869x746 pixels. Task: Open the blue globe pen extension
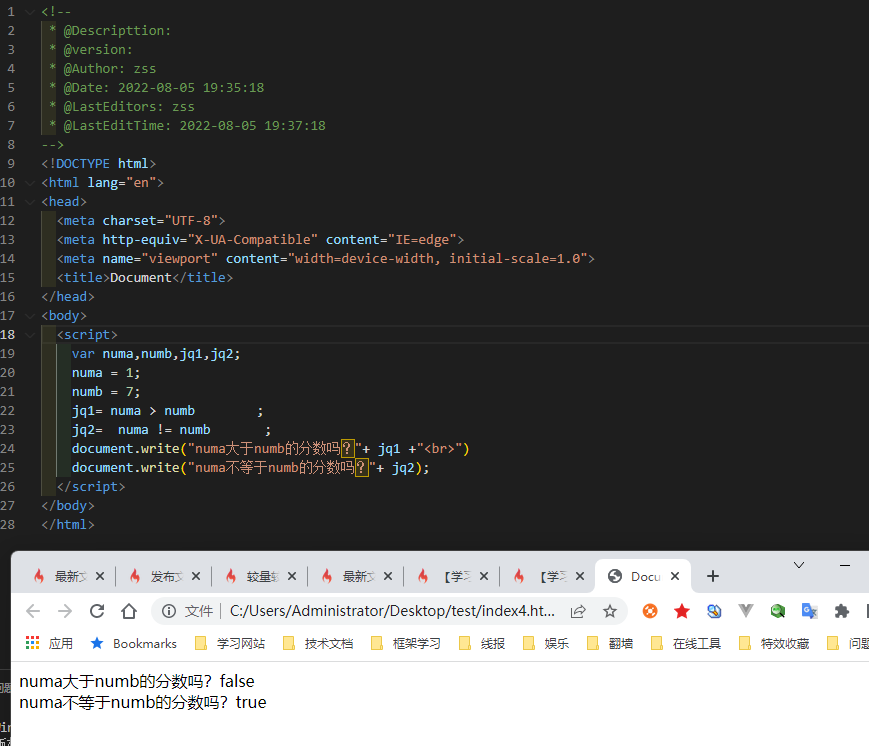pos(714,611)
